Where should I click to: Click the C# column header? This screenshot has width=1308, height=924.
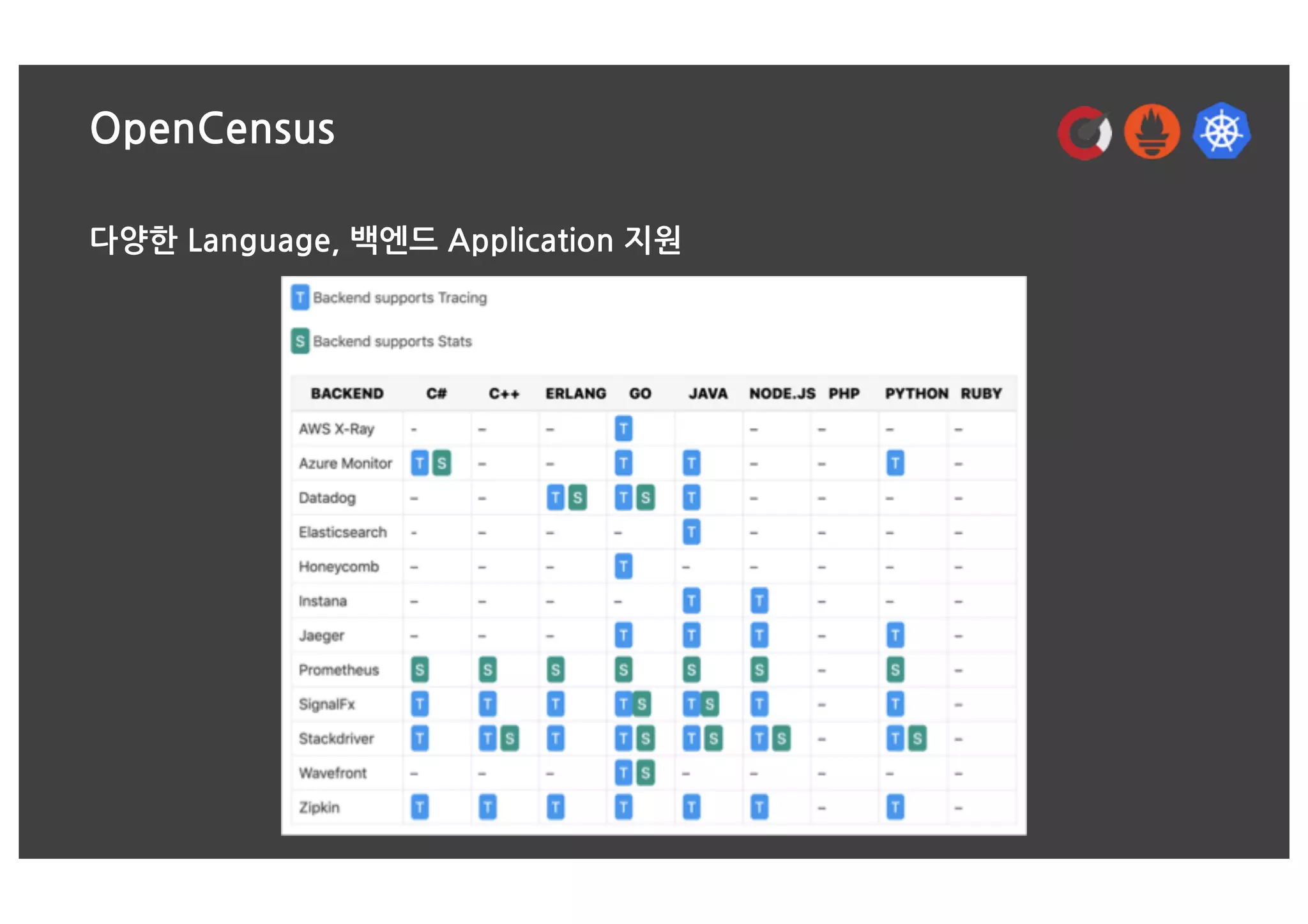click(x=436, y=393)
